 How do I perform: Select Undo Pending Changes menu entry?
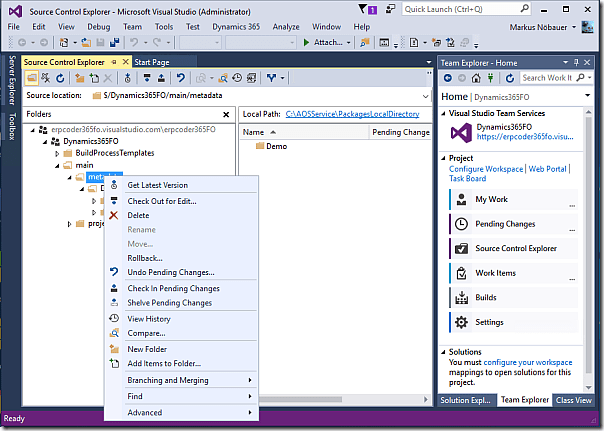click(181, 272)
